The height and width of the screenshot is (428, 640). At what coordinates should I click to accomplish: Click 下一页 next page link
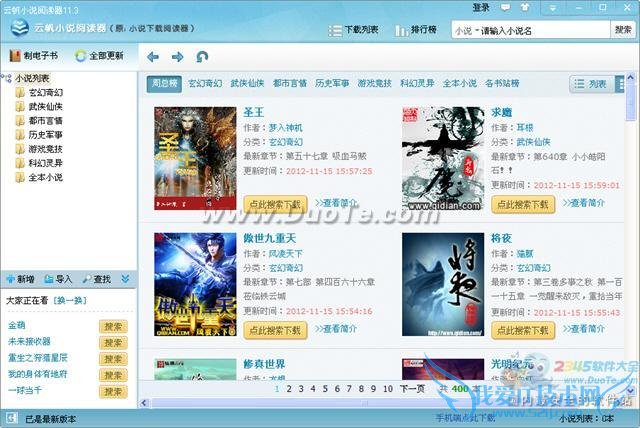click(x=411, y=389)
